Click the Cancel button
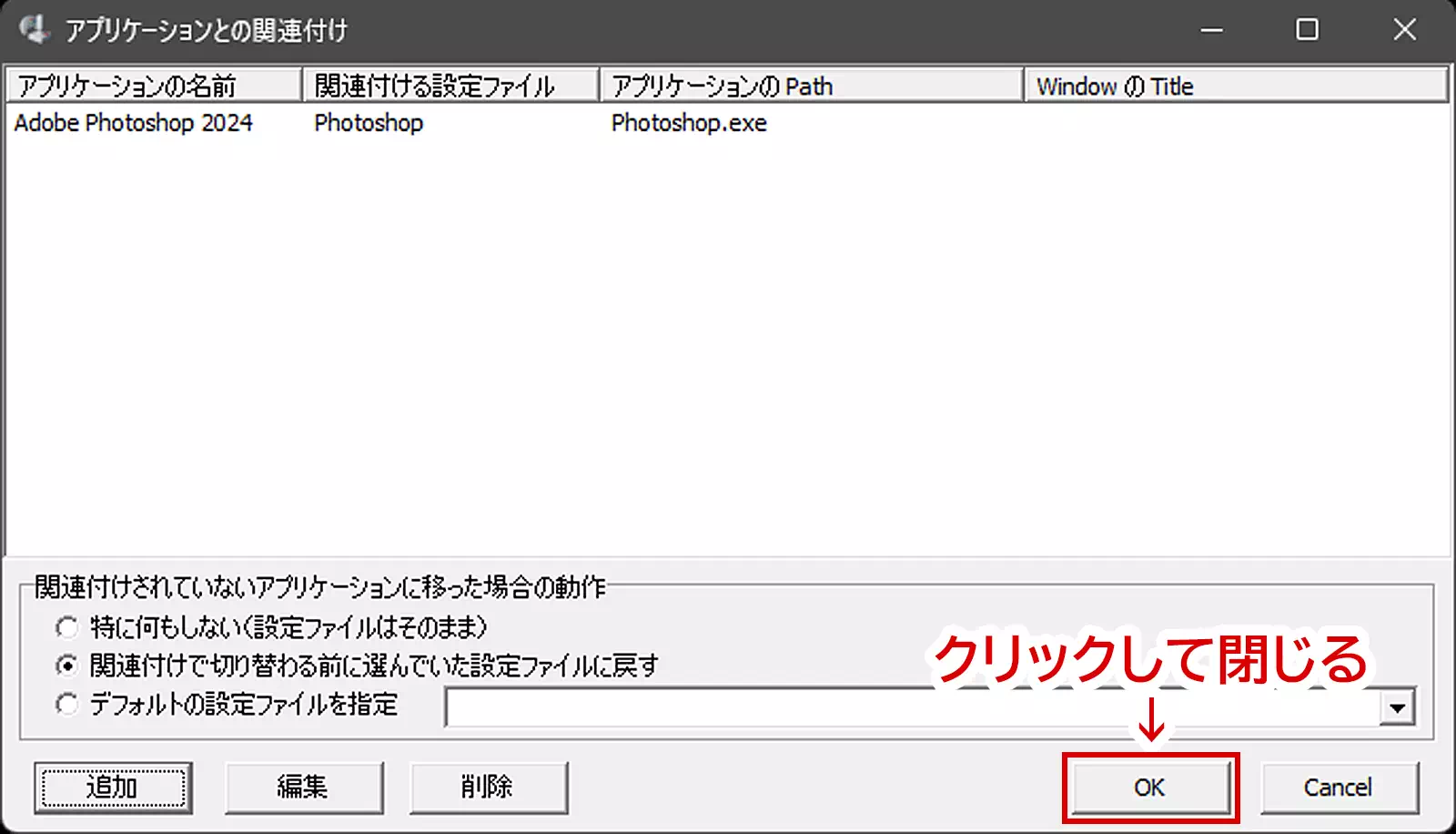Image resolution: width=1456 pixels, height=834 pixels. (x=1339, y=788)
